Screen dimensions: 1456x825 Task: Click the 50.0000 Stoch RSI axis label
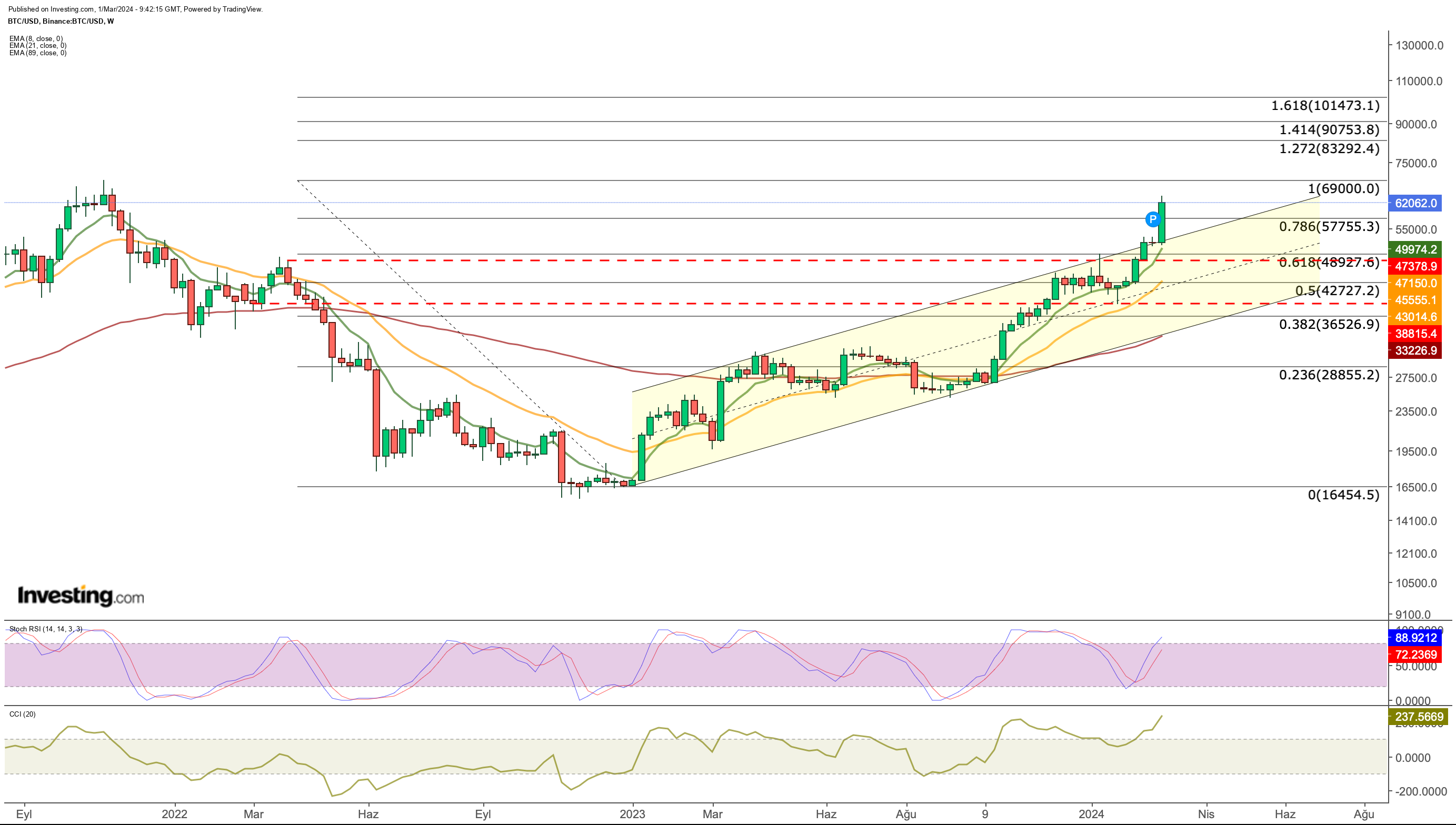coord(1417,667)
